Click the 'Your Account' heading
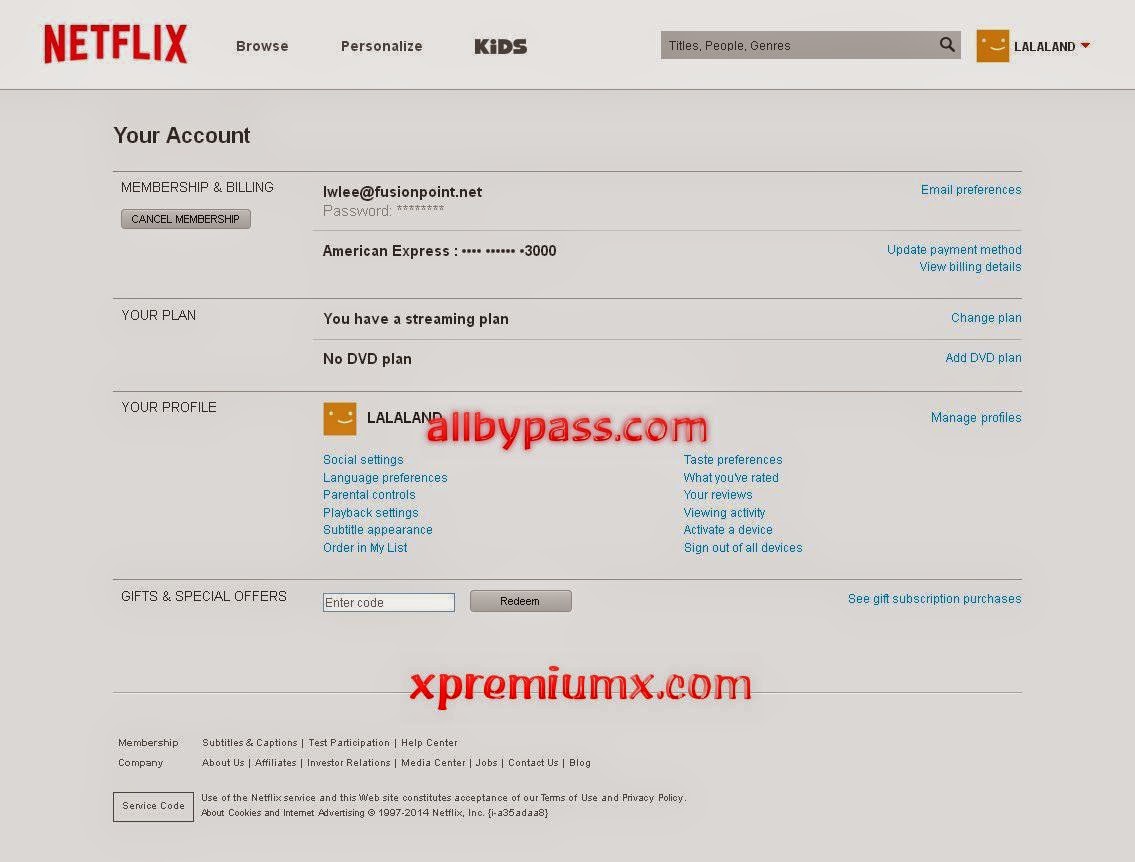 (x=182, y=135)
